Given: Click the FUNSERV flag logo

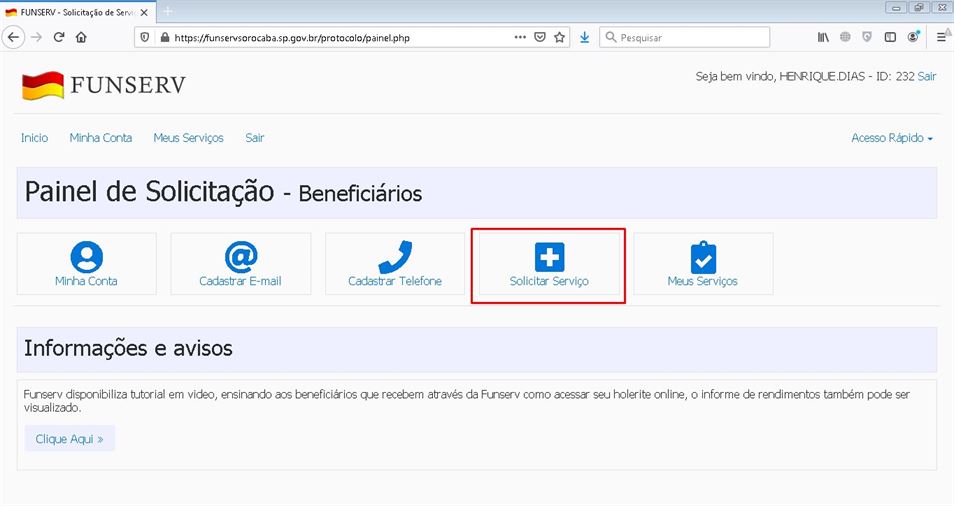Looking at the screenshot, I should 43,86.
